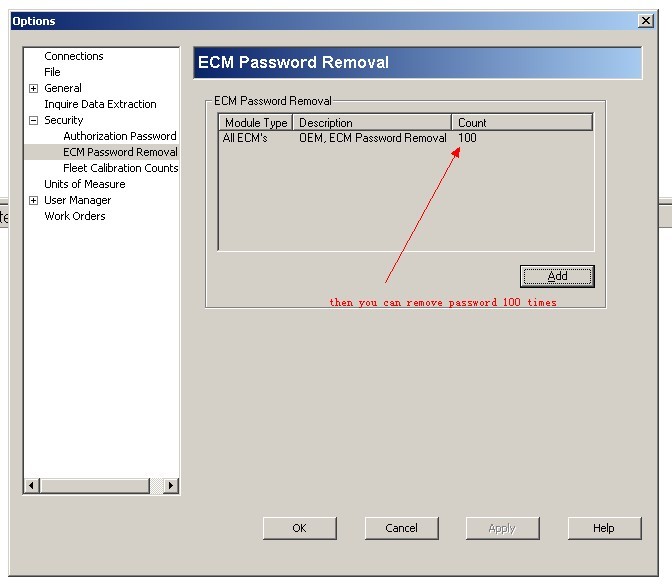Collapse the Security tree node

(x=34, y=120)
